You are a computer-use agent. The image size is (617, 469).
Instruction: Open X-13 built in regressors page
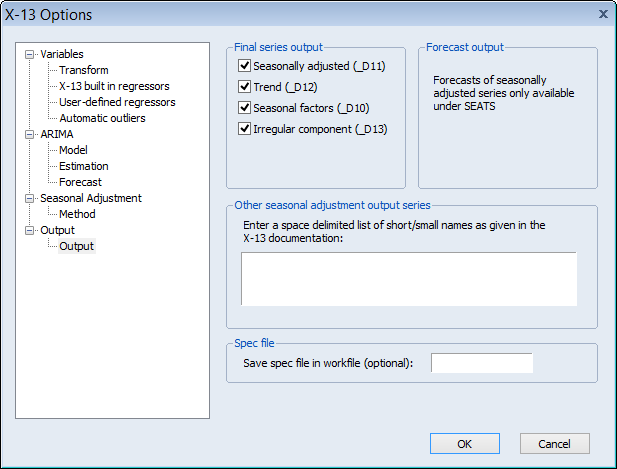pos(114,86)
